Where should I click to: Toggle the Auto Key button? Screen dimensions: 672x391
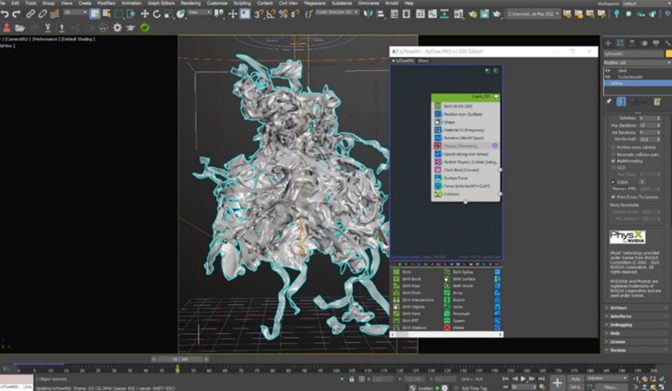pos(575,379)
